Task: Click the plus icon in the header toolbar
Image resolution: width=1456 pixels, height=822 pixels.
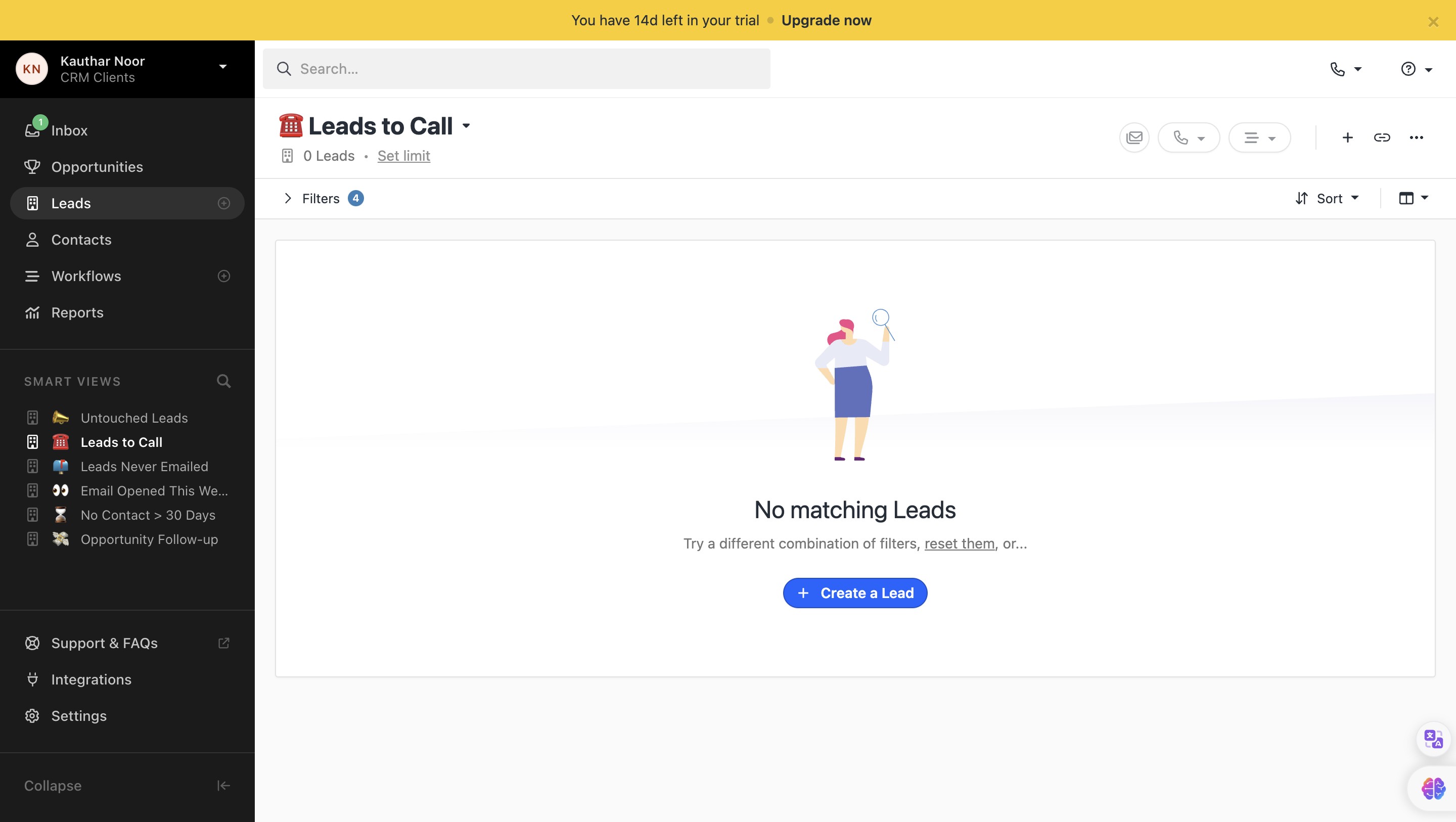Action: click(x=1347, y=138)
